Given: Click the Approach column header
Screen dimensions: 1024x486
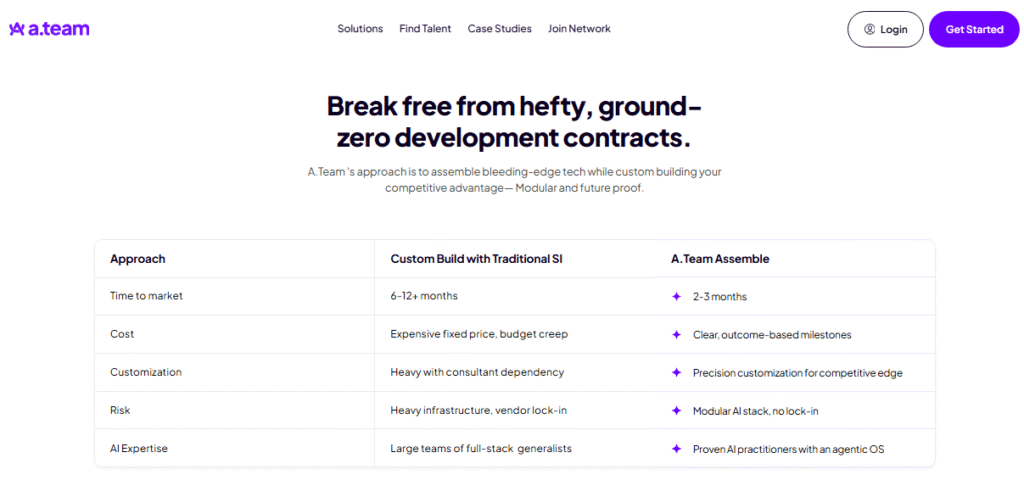Looking at the screenshot, I should 138,259.
